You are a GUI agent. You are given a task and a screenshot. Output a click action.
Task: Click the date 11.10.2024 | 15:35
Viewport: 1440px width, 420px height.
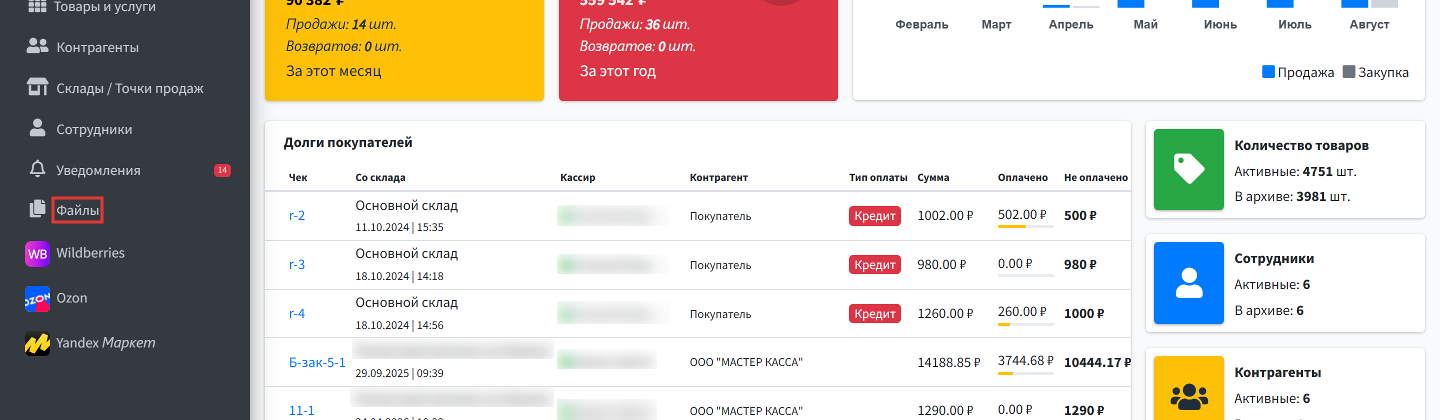click(x=399, y=227)
